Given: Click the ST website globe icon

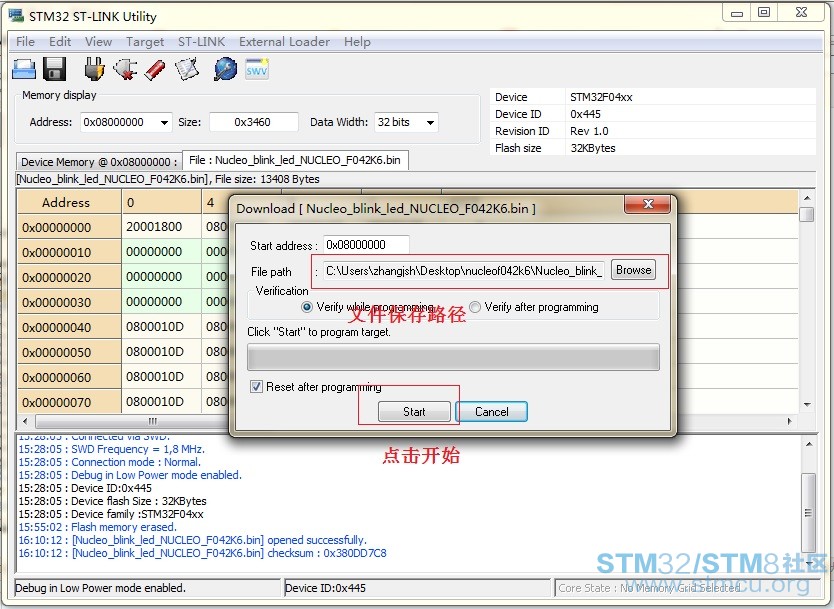Looking at the screenshot, I should point(226,69).
